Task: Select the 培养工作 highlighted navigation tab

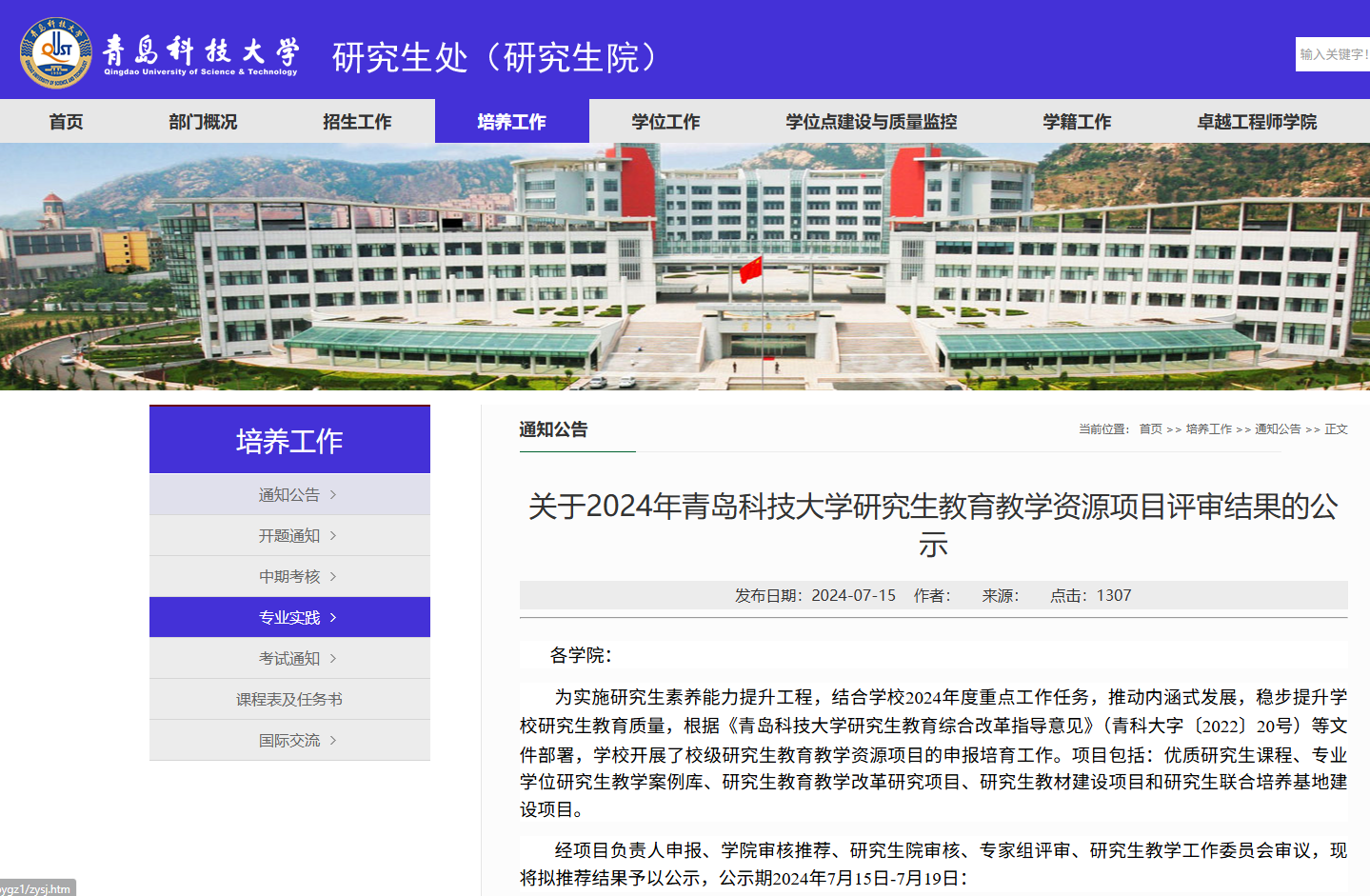Action: pos(512,121)
